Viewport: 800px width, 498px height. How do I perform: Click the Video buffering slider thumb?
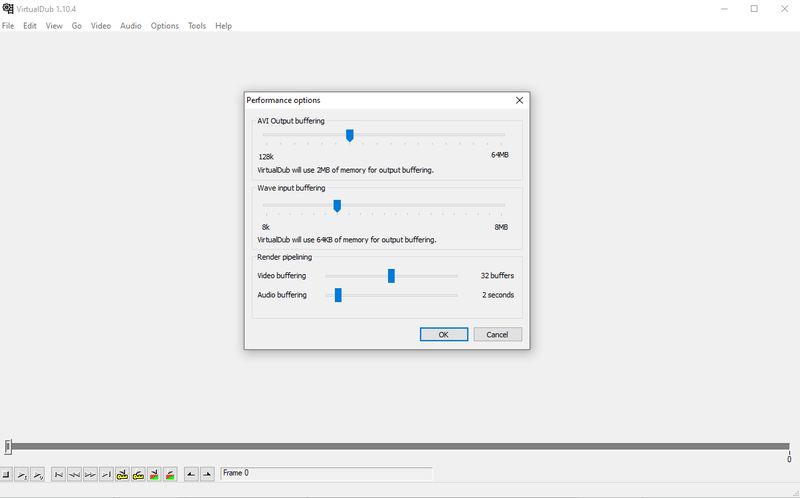pyautogui.click(x=391, y=276)
